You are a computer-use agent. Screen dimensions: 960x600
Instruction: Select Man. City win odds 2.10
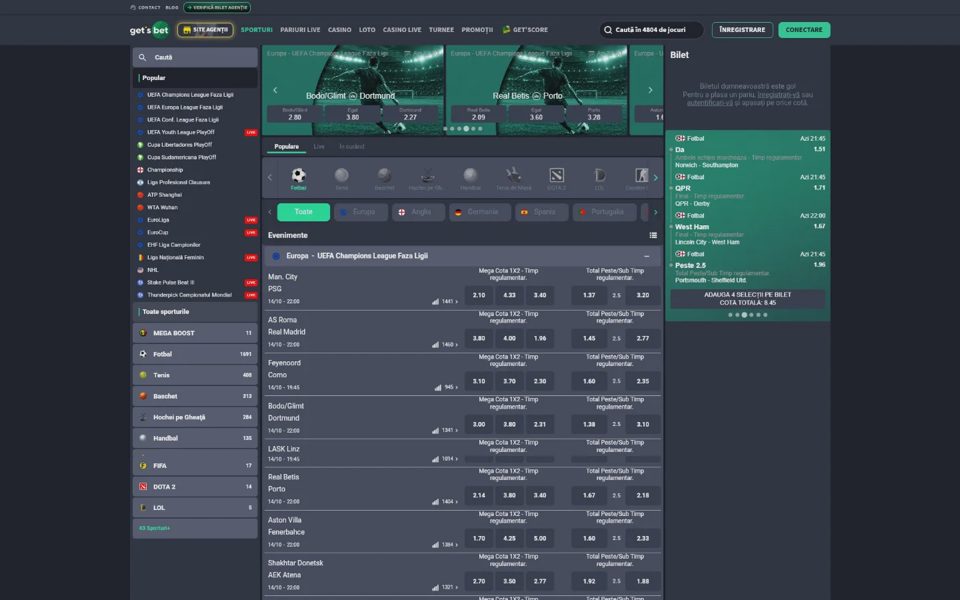479,295
